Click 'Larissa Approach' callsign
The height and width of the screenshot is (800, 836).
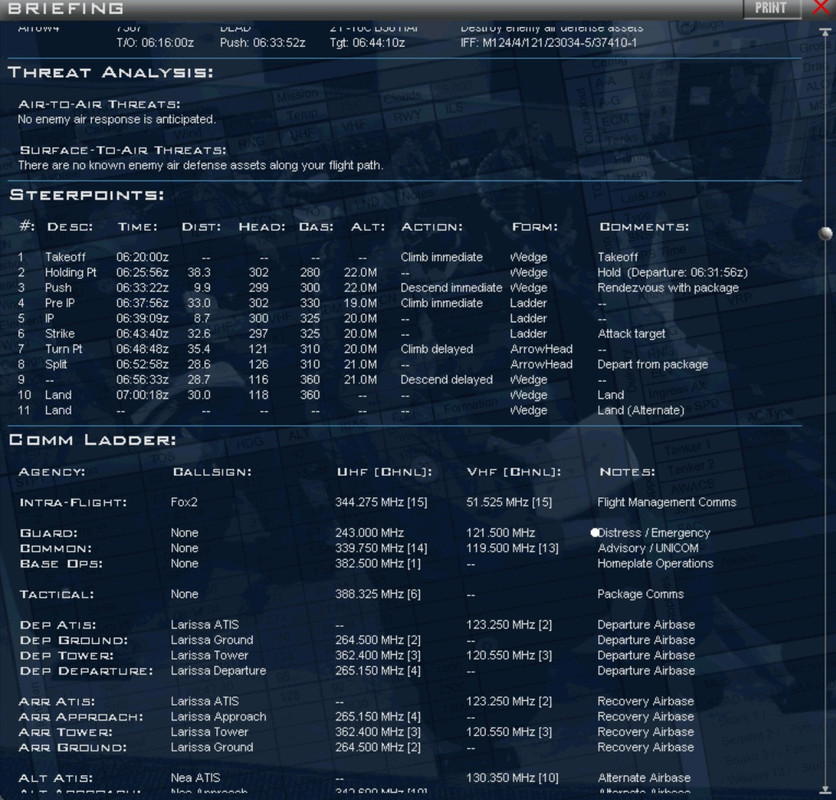click(x=219, y=717)
